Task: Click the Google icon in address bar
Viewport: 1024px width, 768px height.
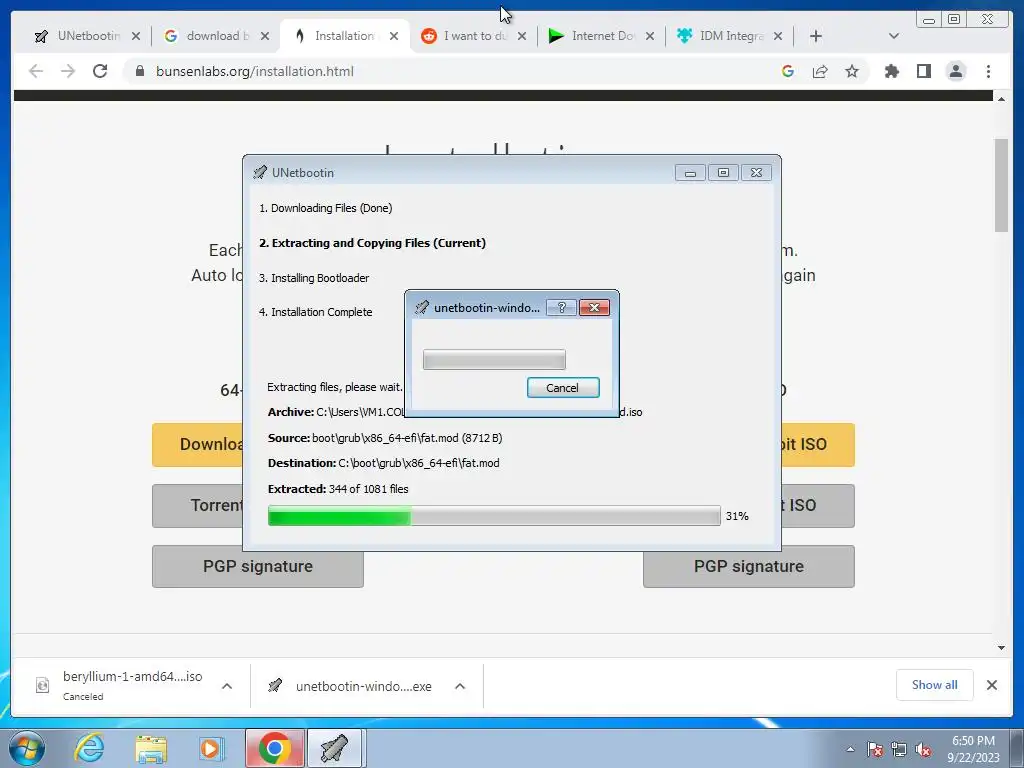Action: click(x=788, y=71)
